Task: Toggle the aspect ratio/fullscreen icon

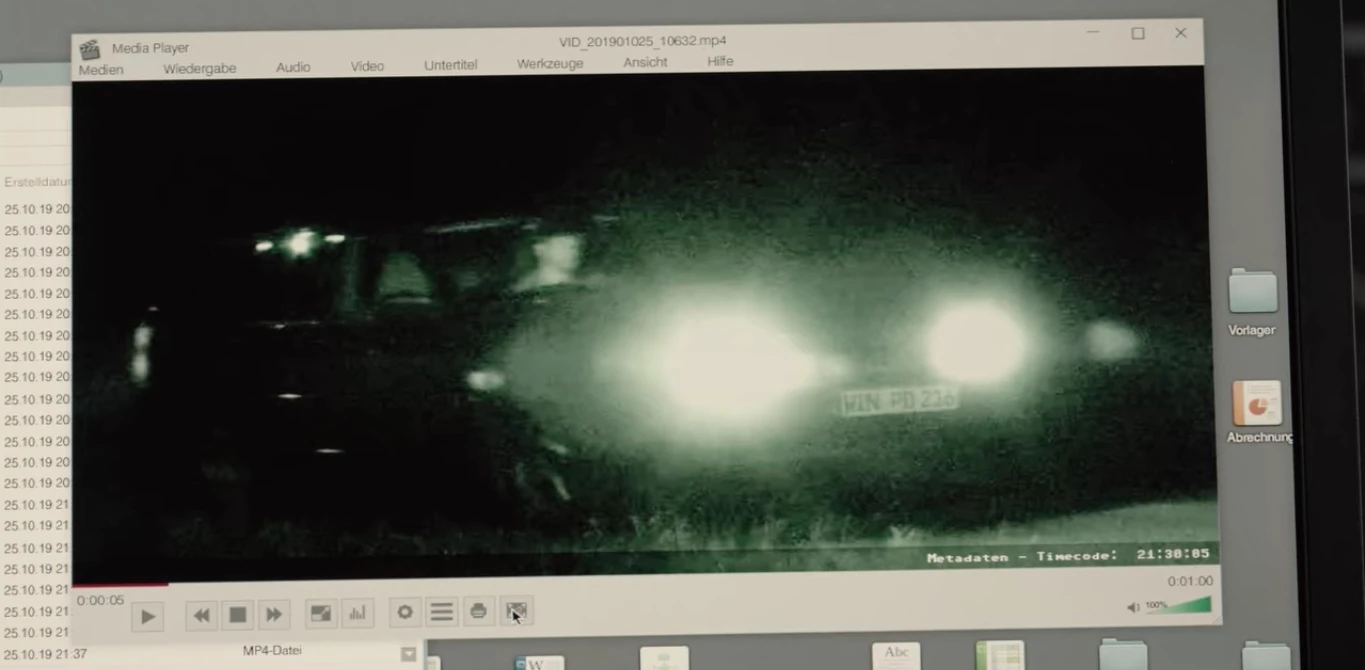Action: pos(321,613)
